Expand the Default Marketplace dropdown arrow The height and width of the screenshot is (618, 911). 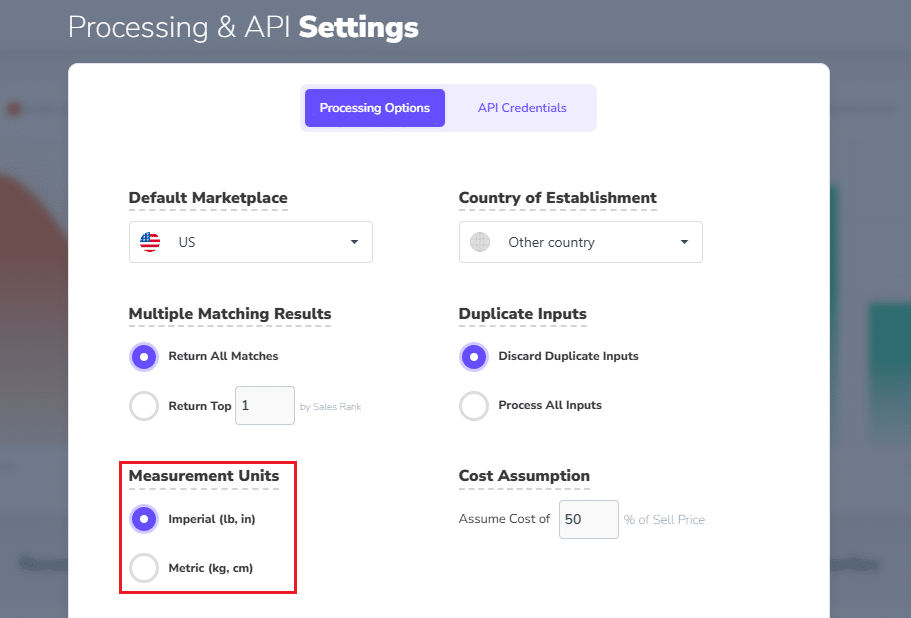point(354,242)
